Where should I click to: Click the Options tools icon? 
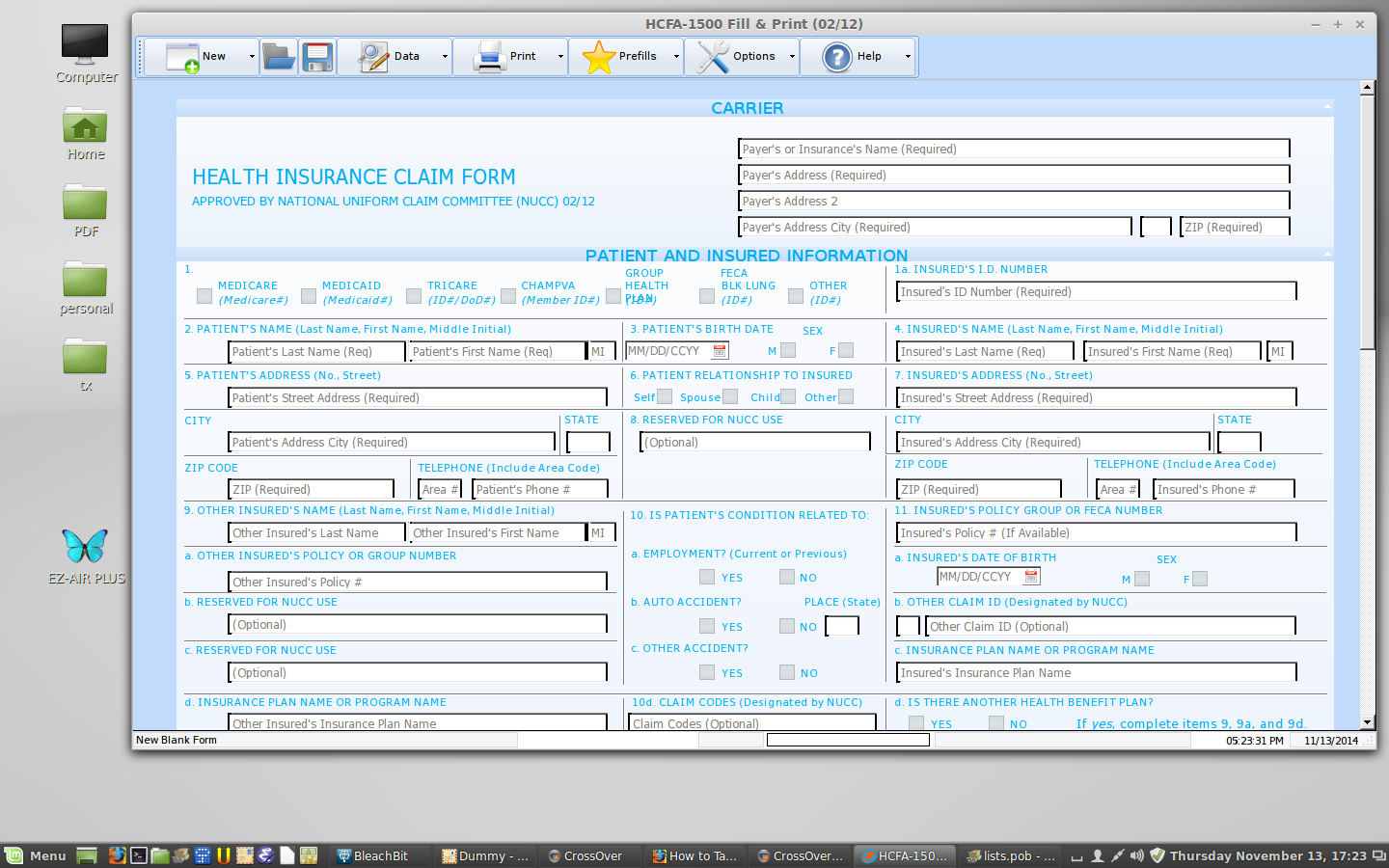click(x=713, y=57)
